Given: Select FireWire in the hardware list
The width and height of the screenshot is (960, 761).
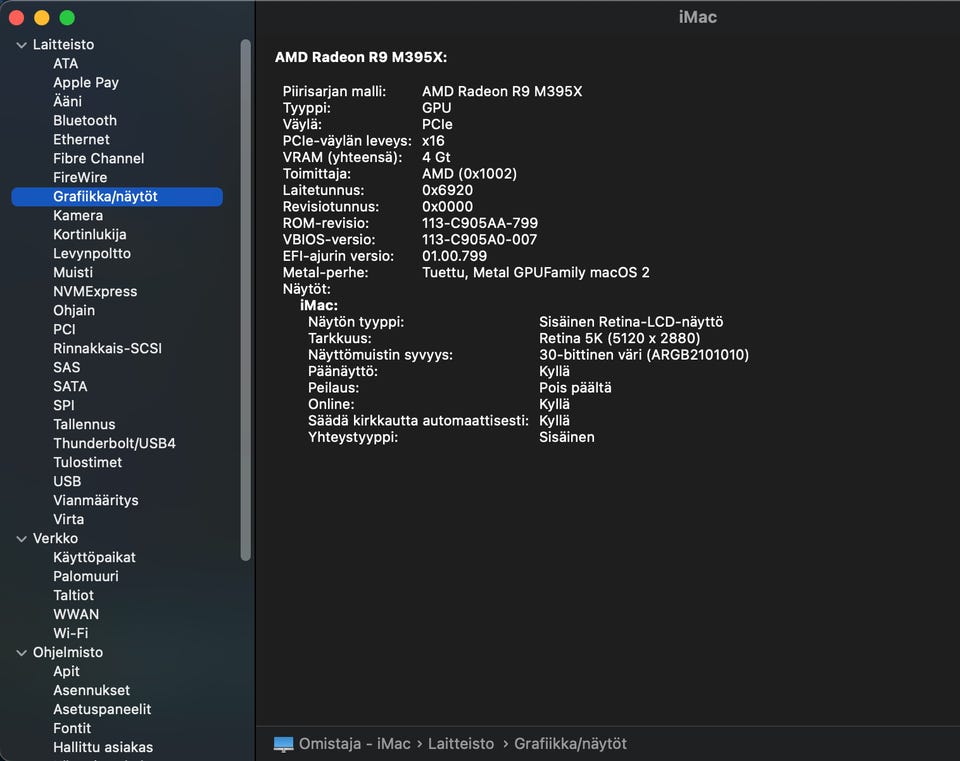Looking at the screenshot, I should (x=80, y=178).
